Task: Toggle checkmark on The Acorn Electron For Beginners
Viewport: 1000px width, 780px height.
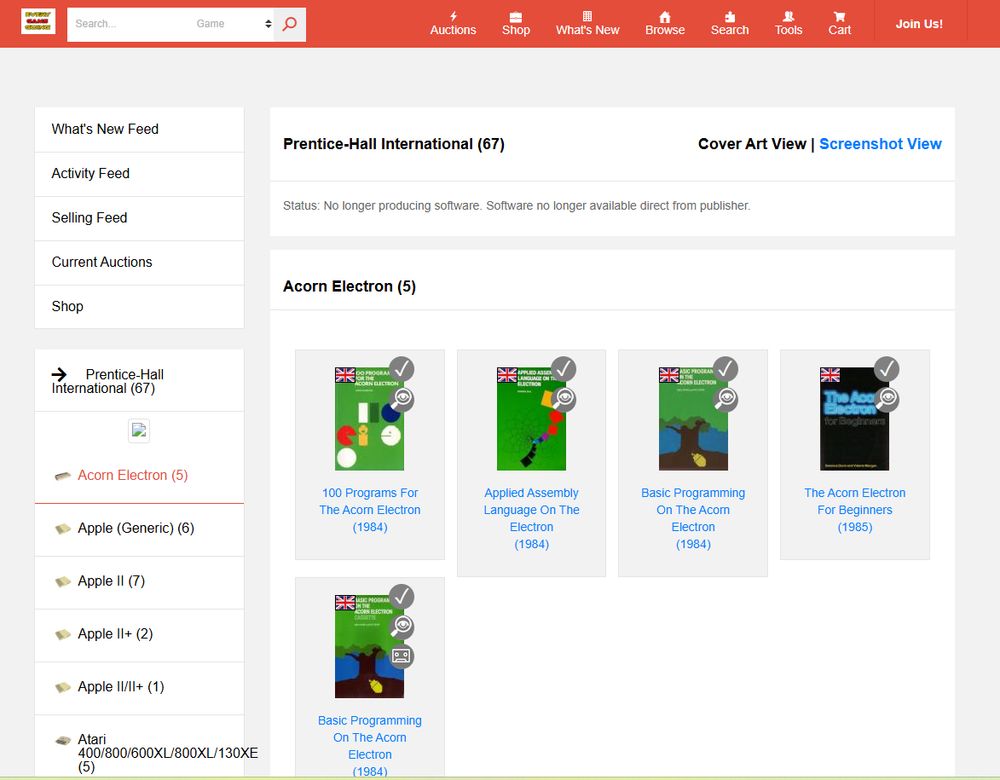Action: [887, 369]
